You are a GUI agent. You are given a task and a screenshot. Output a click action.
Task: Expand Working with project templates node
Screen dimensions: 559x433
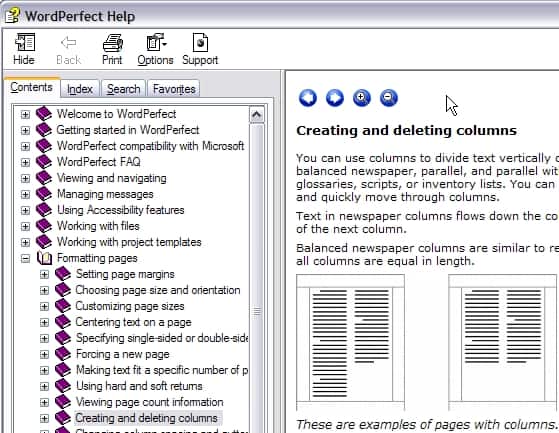click(25, 243)
